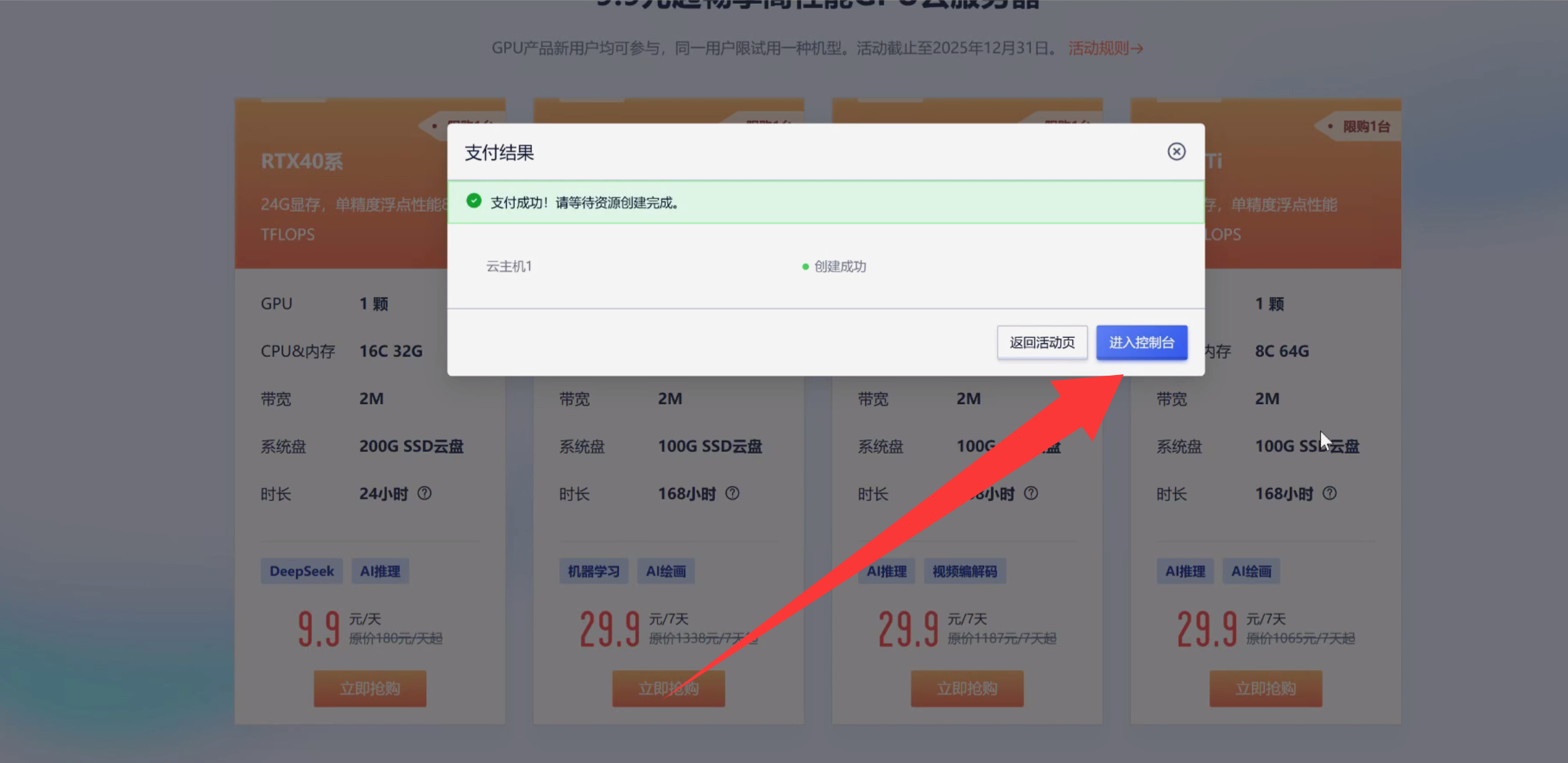Click help icon beside 168小时 in 机器学习 card

click(732, 493)
